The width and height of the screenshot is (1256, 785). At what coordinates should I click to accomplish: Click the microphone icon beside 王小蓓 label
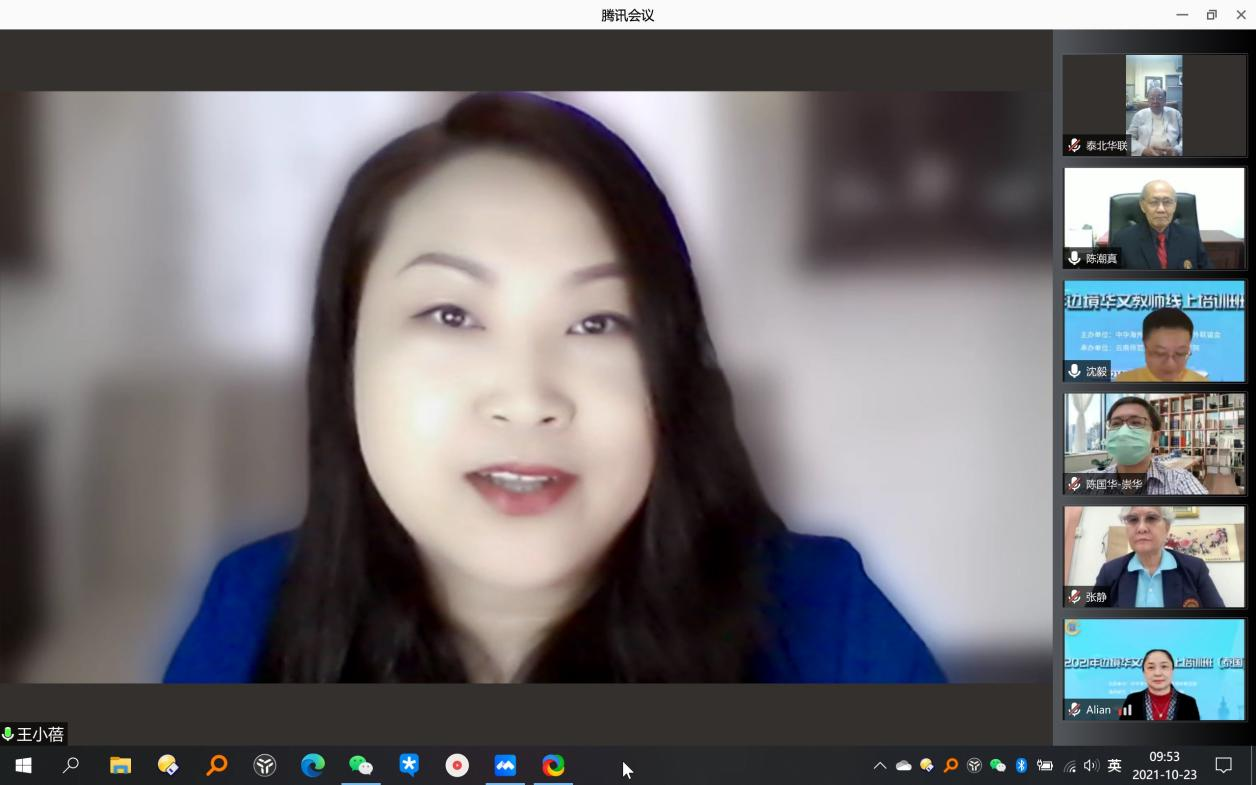[9, 735]
